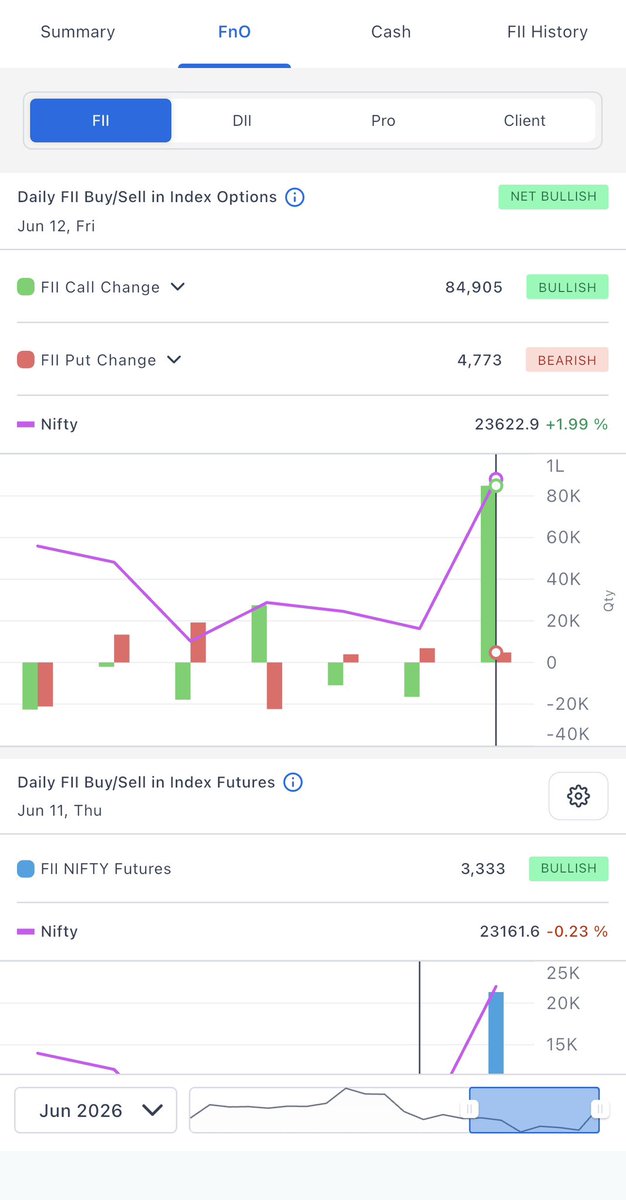Click the tall green Jun 12 call bar

coord(488,574)
